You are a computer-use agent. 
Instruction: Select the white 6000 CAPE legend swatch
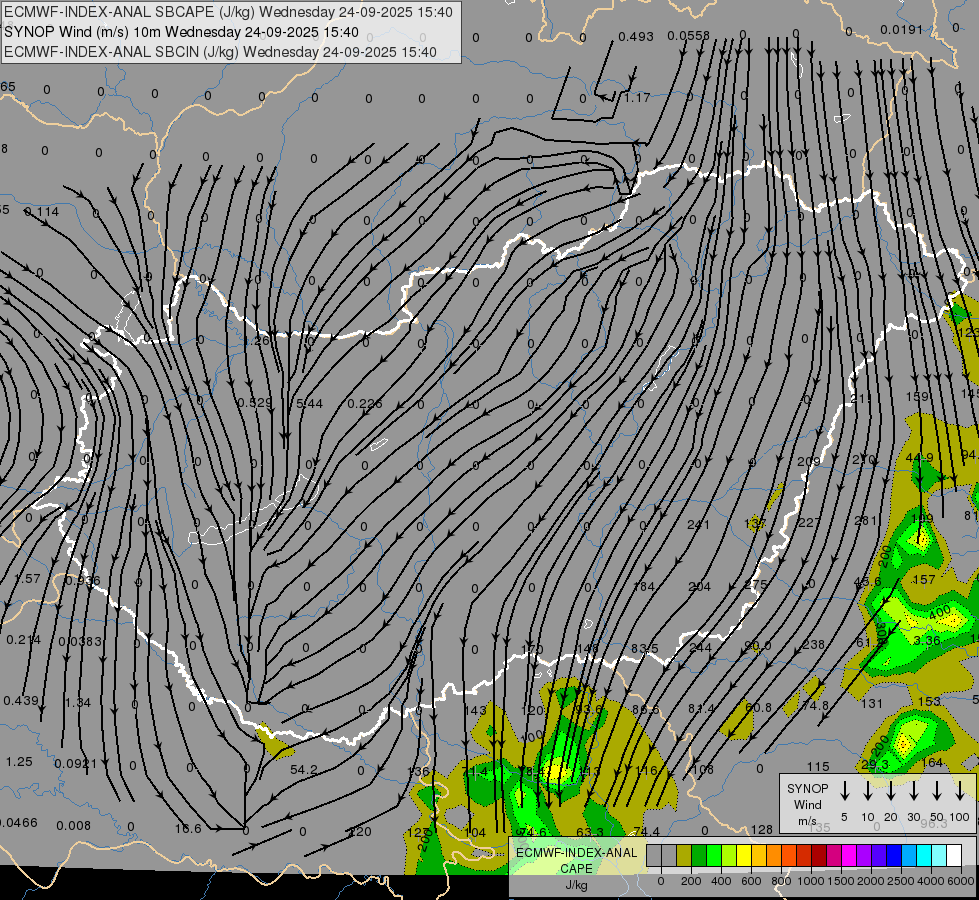click(953, 856)
